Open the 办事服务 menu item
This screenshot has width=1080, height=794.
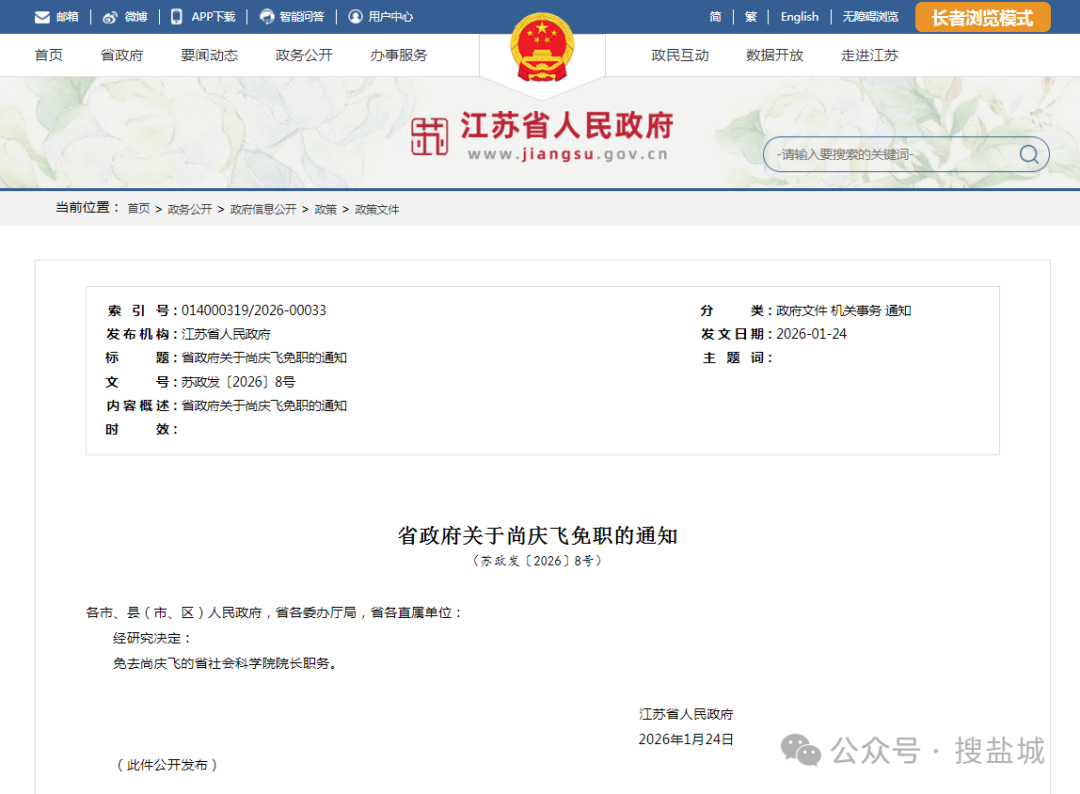(x=399, y=55)
